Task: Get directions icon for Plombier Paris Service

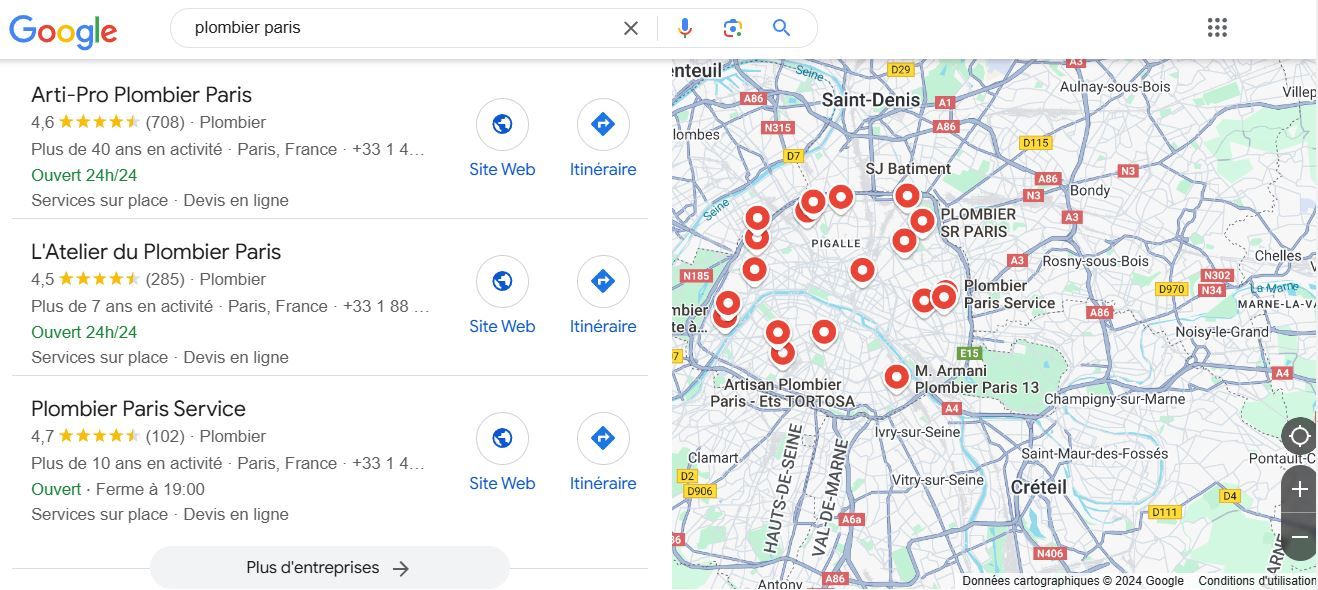Action: [x=603, y=438]
